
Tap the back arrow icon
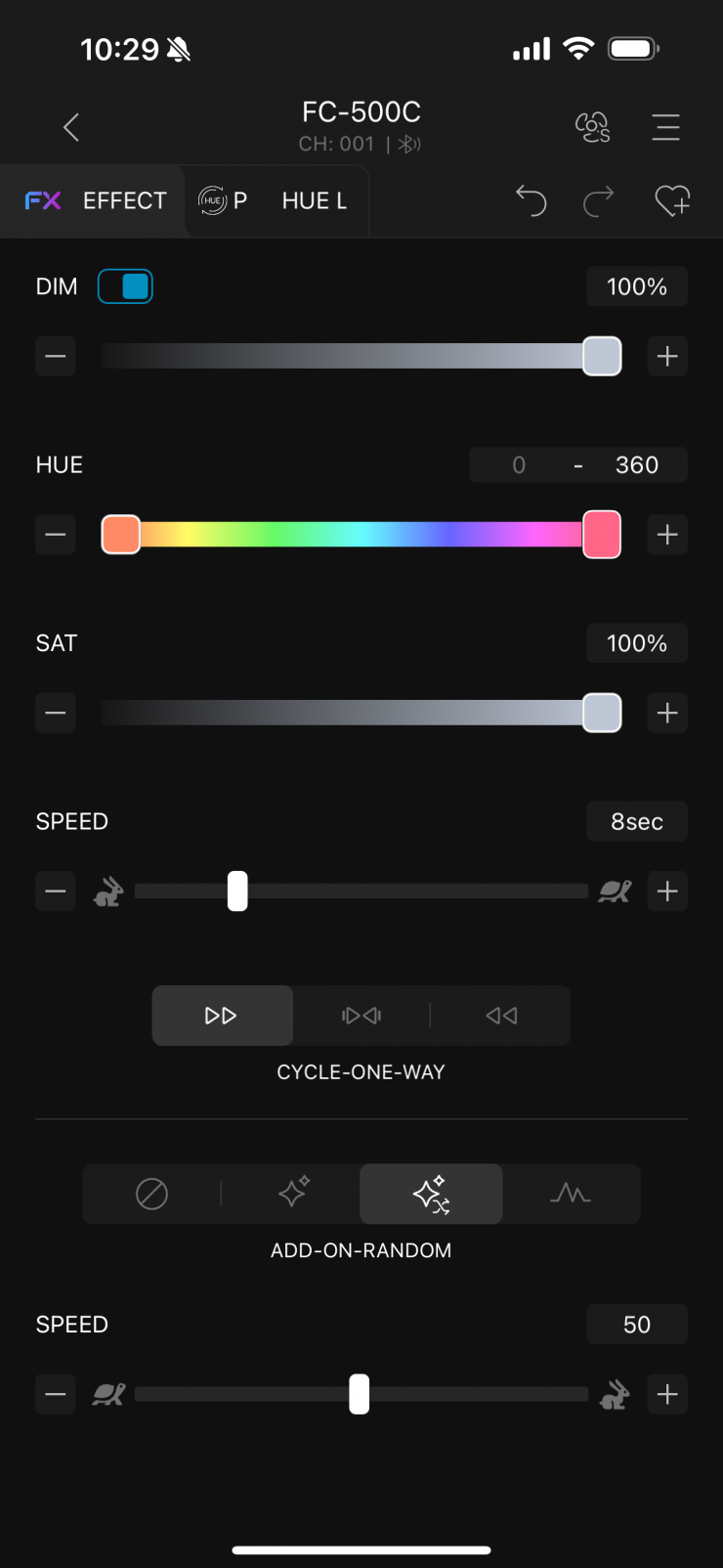pos(71,127)
